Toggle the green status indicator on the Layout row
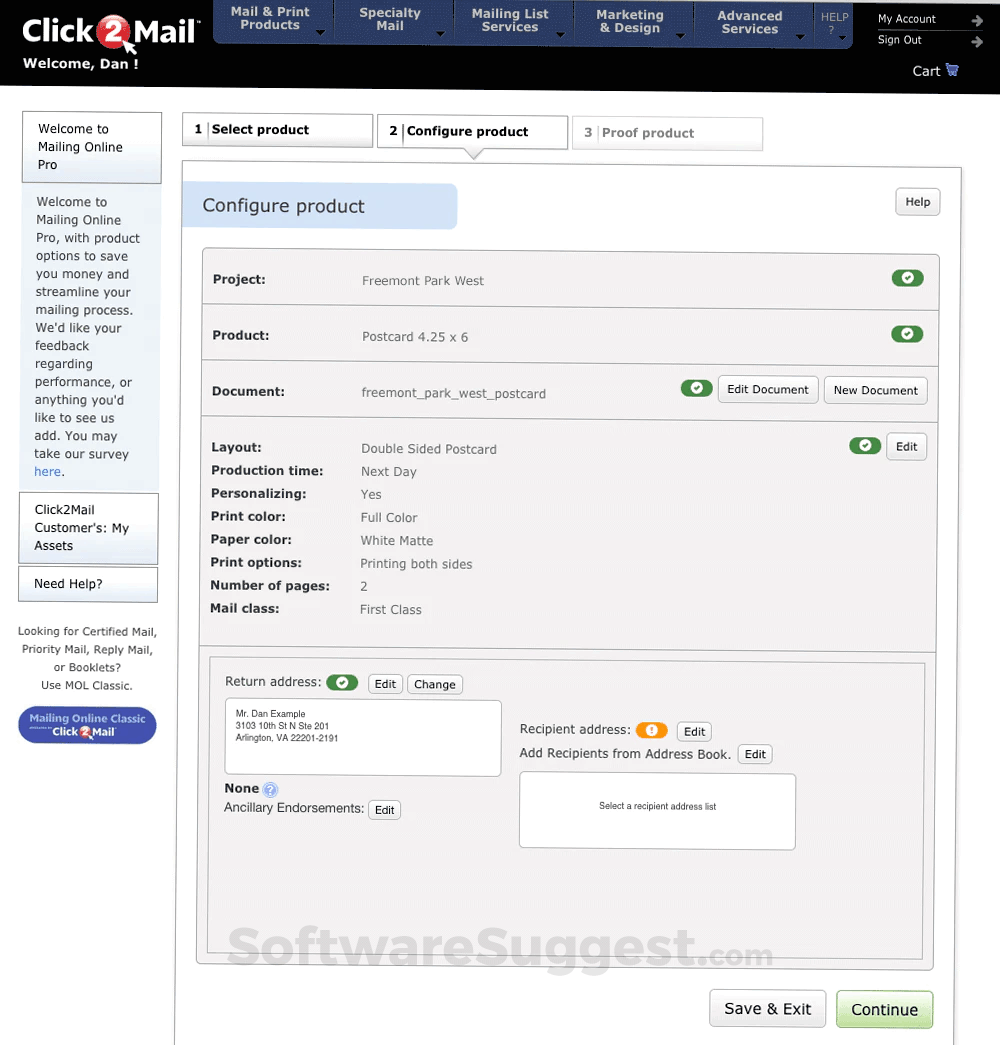Image resolution: width=1000 pixels, height=1045 pixels. pyautogui.click(x=865, y=445)
